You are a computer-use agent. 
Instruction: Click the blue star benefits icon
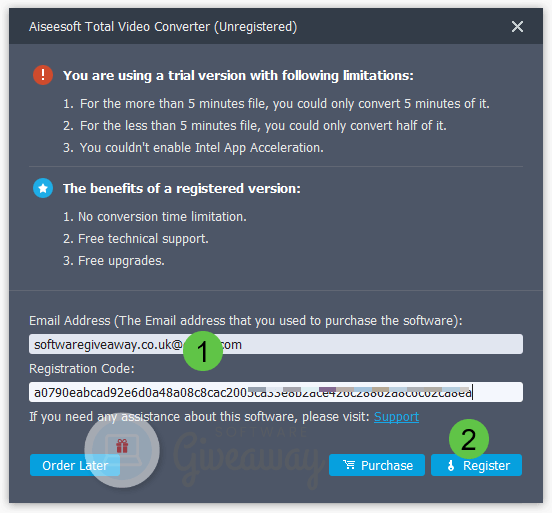pos(43,188)
